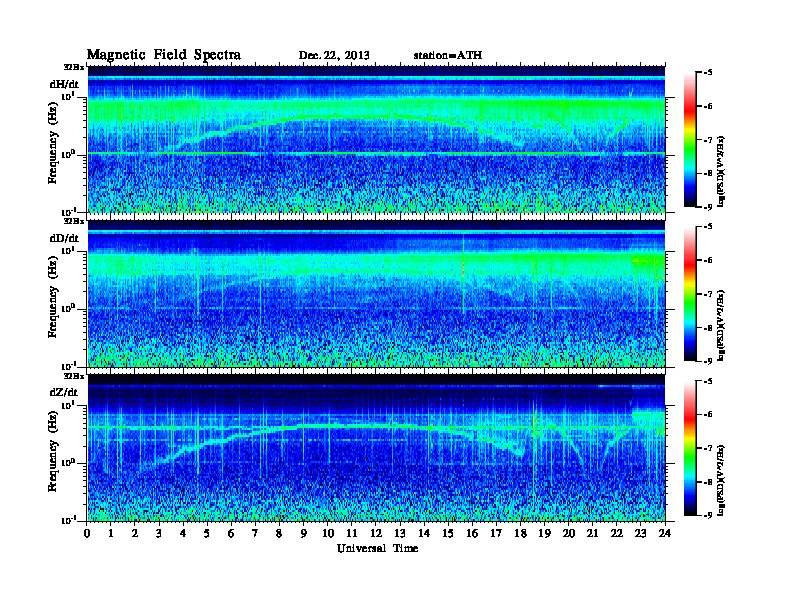The image size is (792, 612).
Task: Click the 'station=ATH' label
Action: coord(448,55)
